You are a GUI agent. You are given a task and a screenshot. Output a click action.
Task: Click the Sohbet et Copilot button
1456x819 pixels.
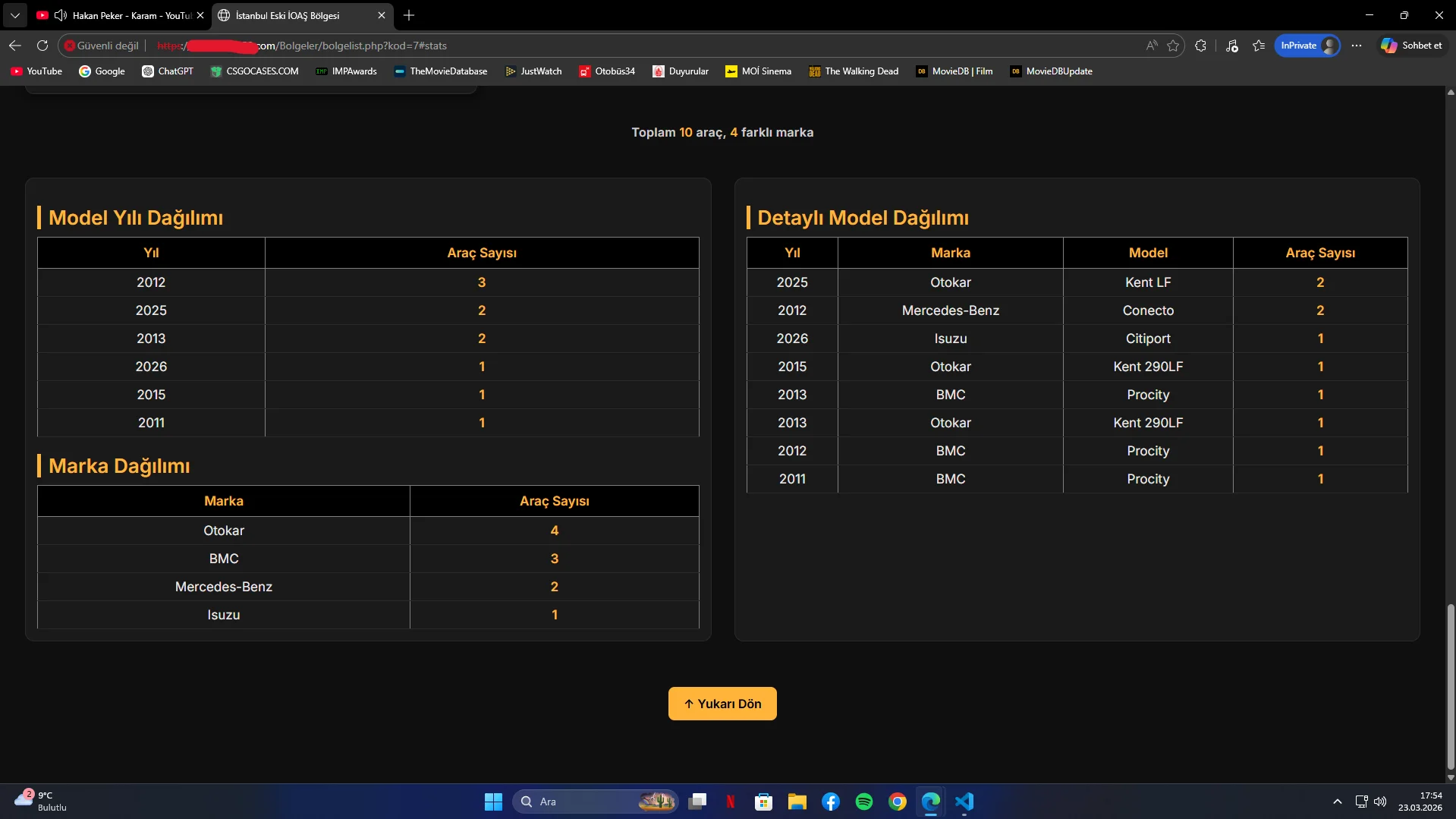pos(1411,46)
